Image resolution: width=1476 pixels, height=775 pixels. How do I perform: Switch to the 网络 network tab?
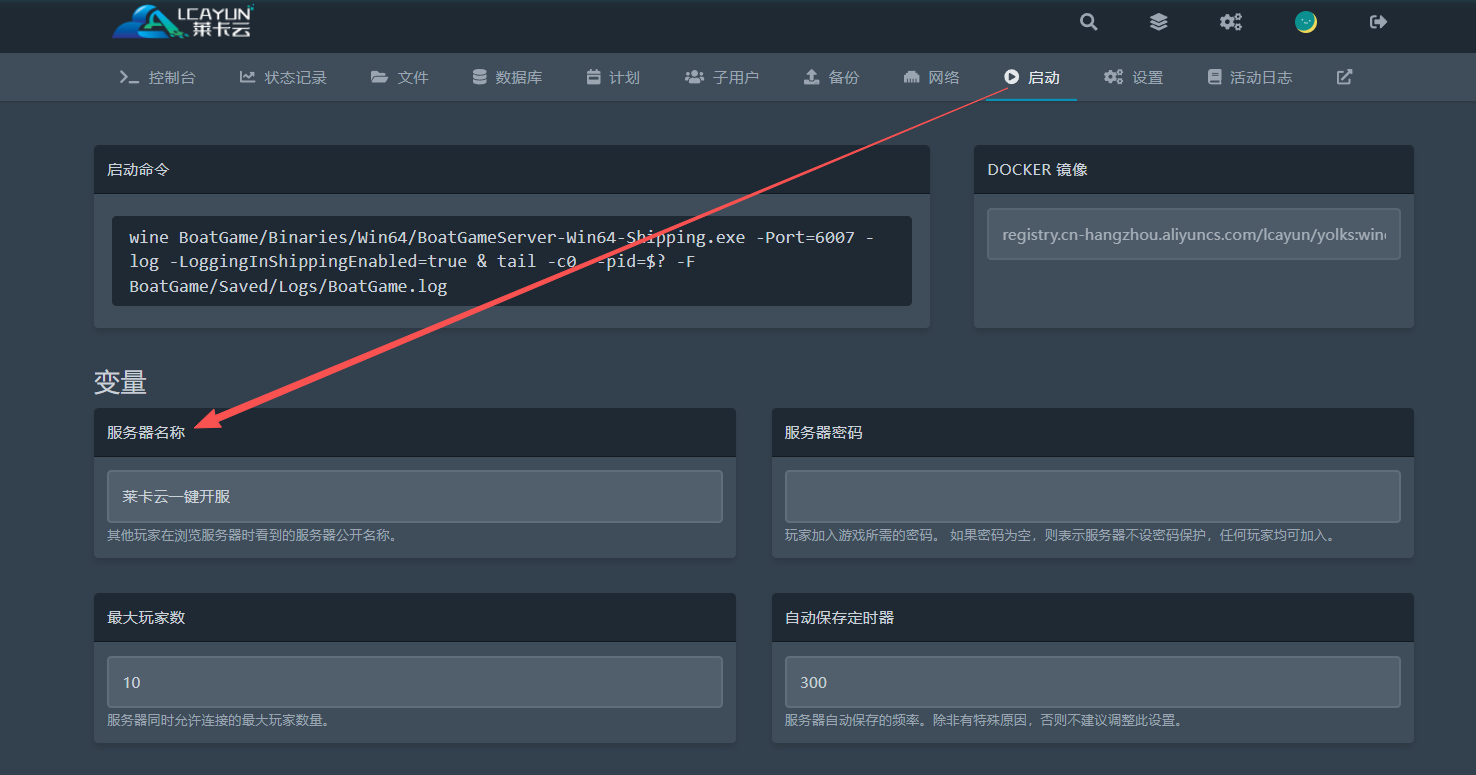[x=931, y=77]
